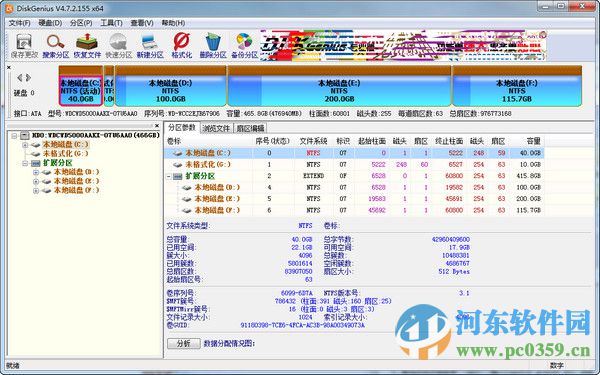The width and height of the screenshot is (600, 375).
Task: Open Search Partition (搜索分区) tool
Action: click(x=55, y=46)
